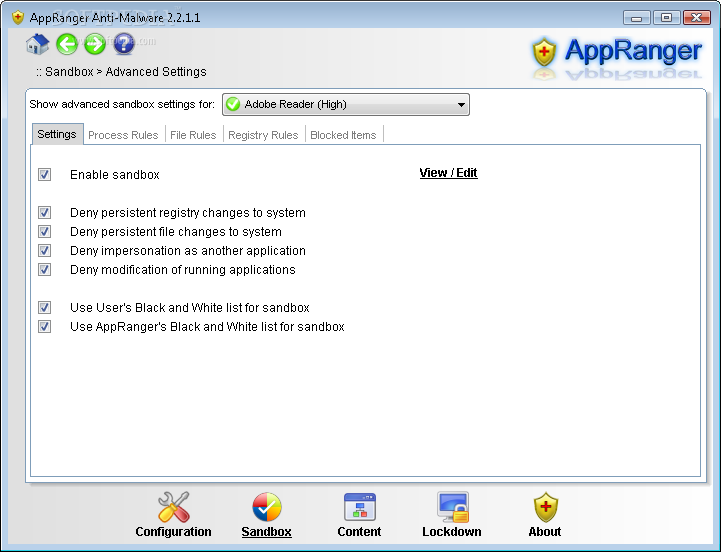Open Configuration wrench and screwdriver icon

[x=173, y=507]
